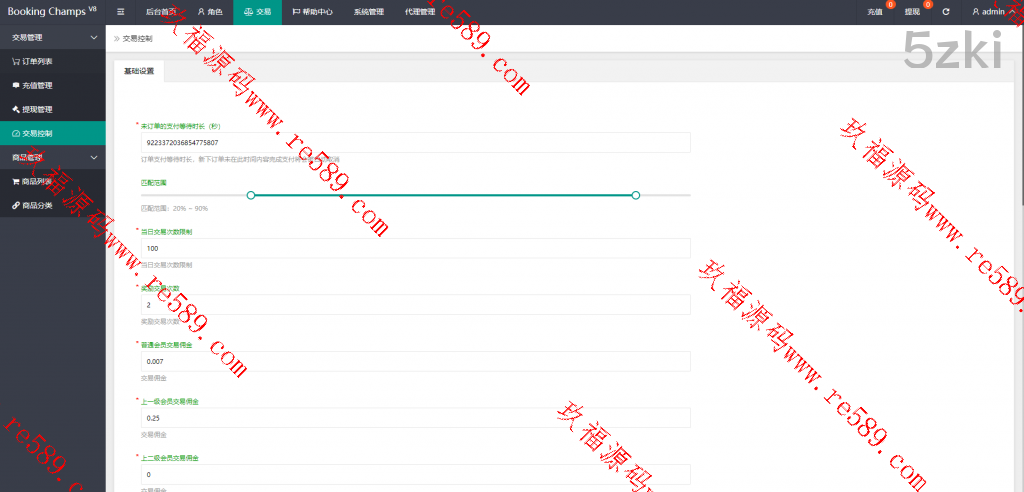Open the admin user dropdown
This screenshot has height=492, width=1024.
[x=992, y=12]
